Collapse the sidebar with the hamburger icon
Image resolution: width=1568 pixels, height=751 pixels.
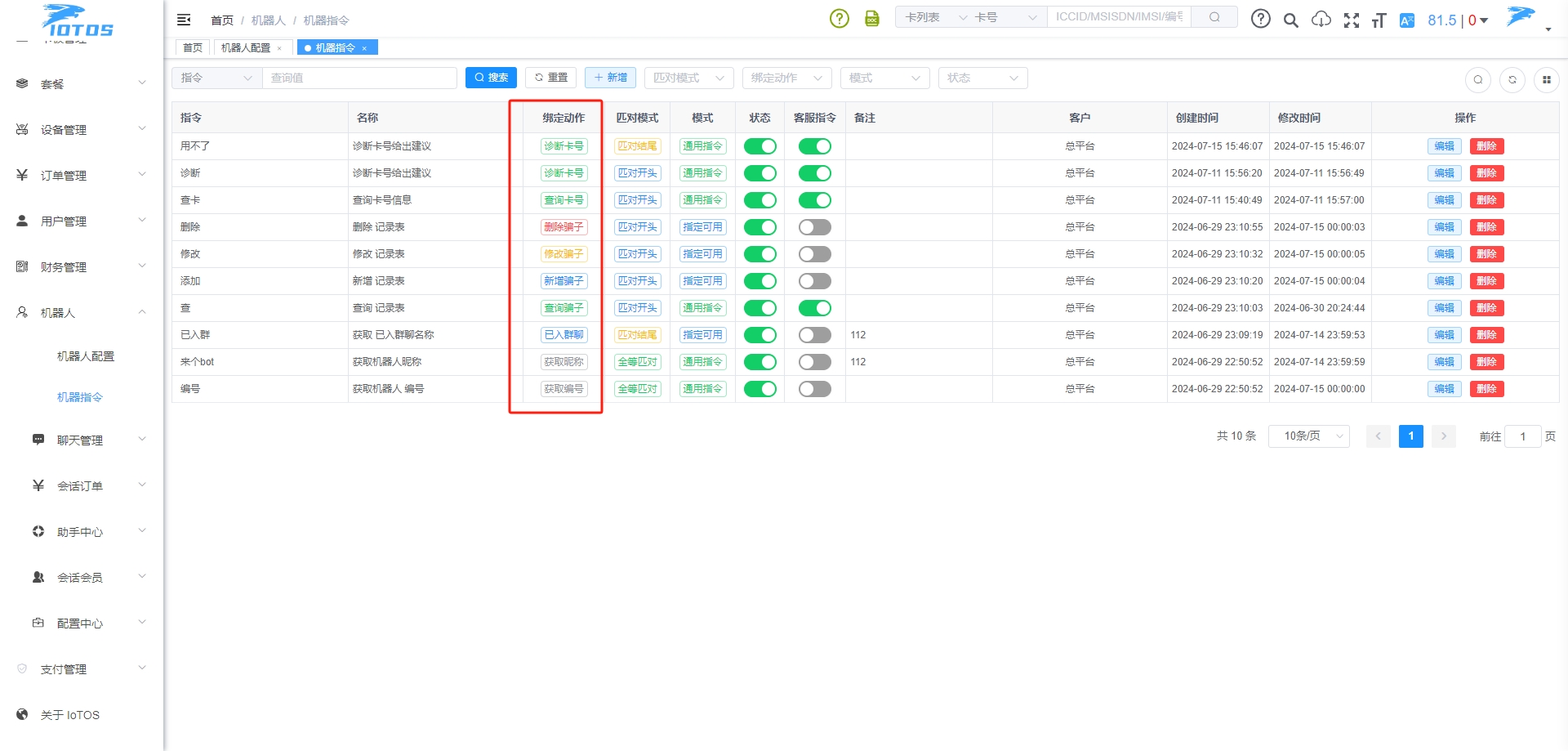(x=184, y=20)
